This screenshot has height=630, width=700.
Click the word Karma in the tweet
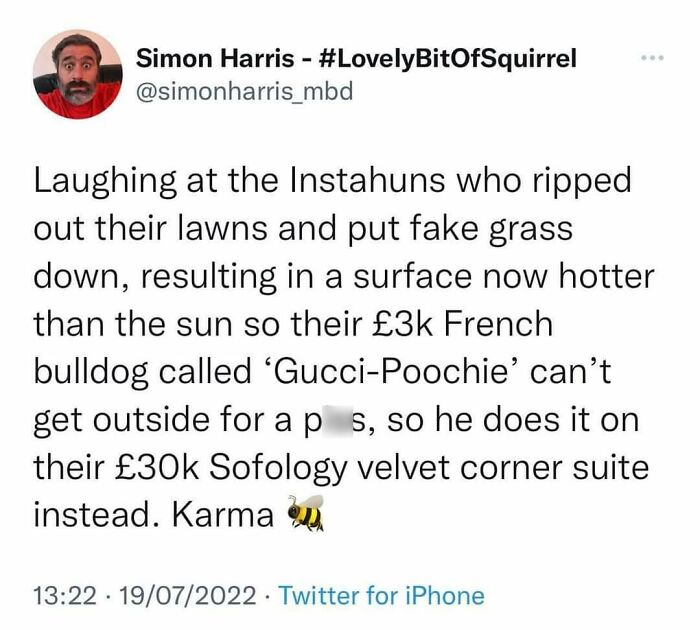[222, 515]
